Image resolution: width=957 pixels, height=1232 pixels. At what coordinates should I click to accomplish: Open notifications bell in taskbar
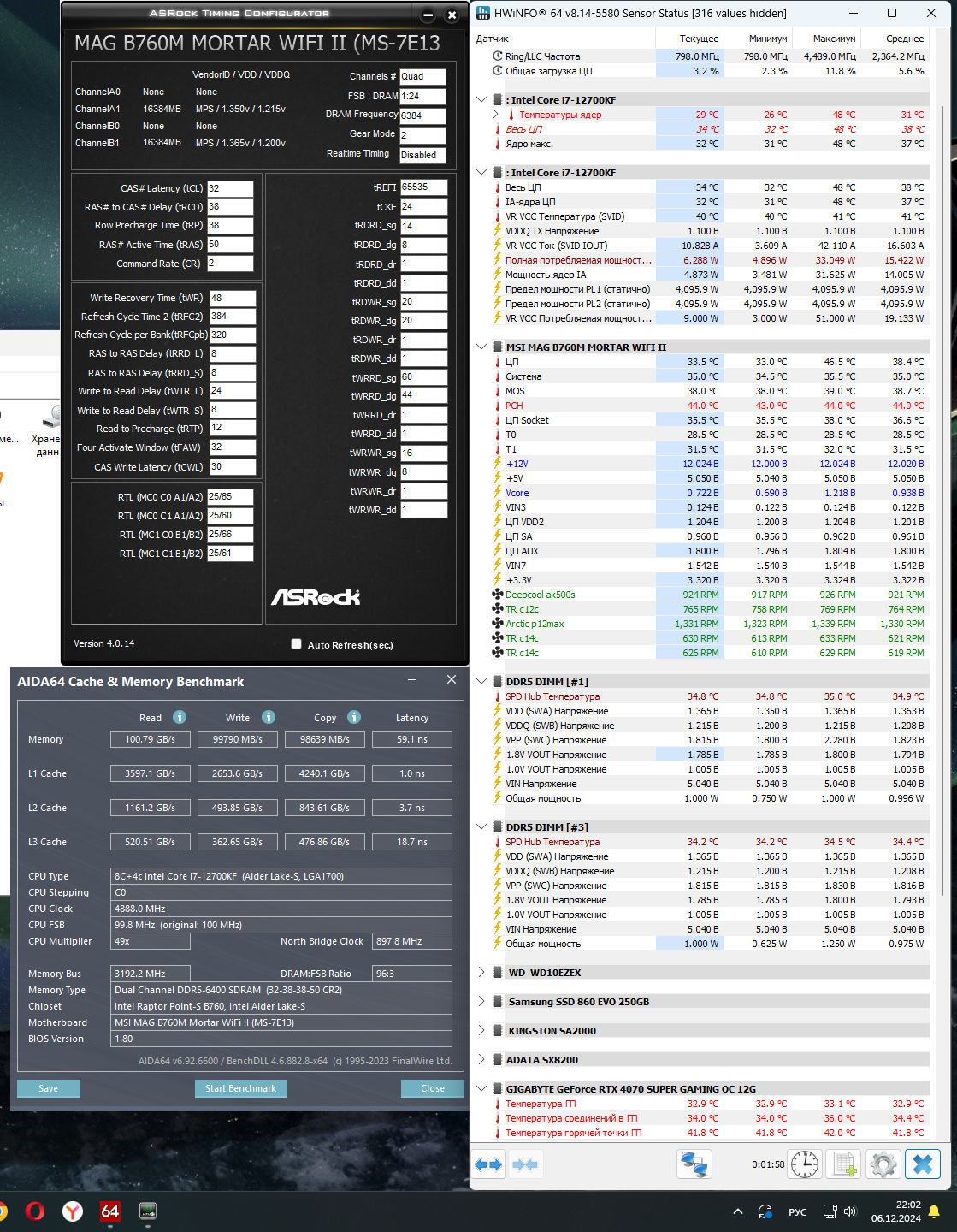[x=934, y=1211]
